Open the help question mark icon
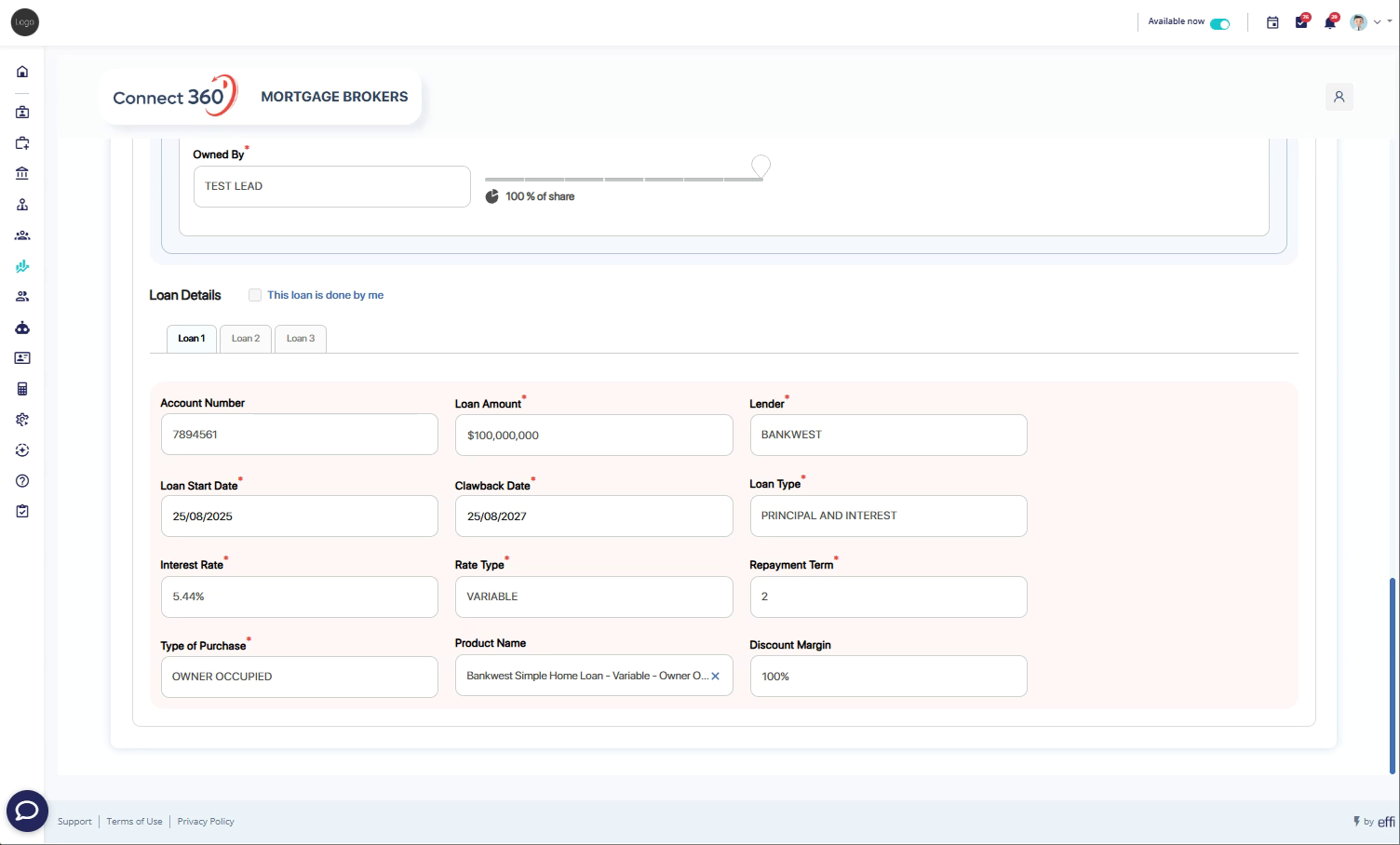This screenshot has height=845, width=1400. [x=22, y=481]
